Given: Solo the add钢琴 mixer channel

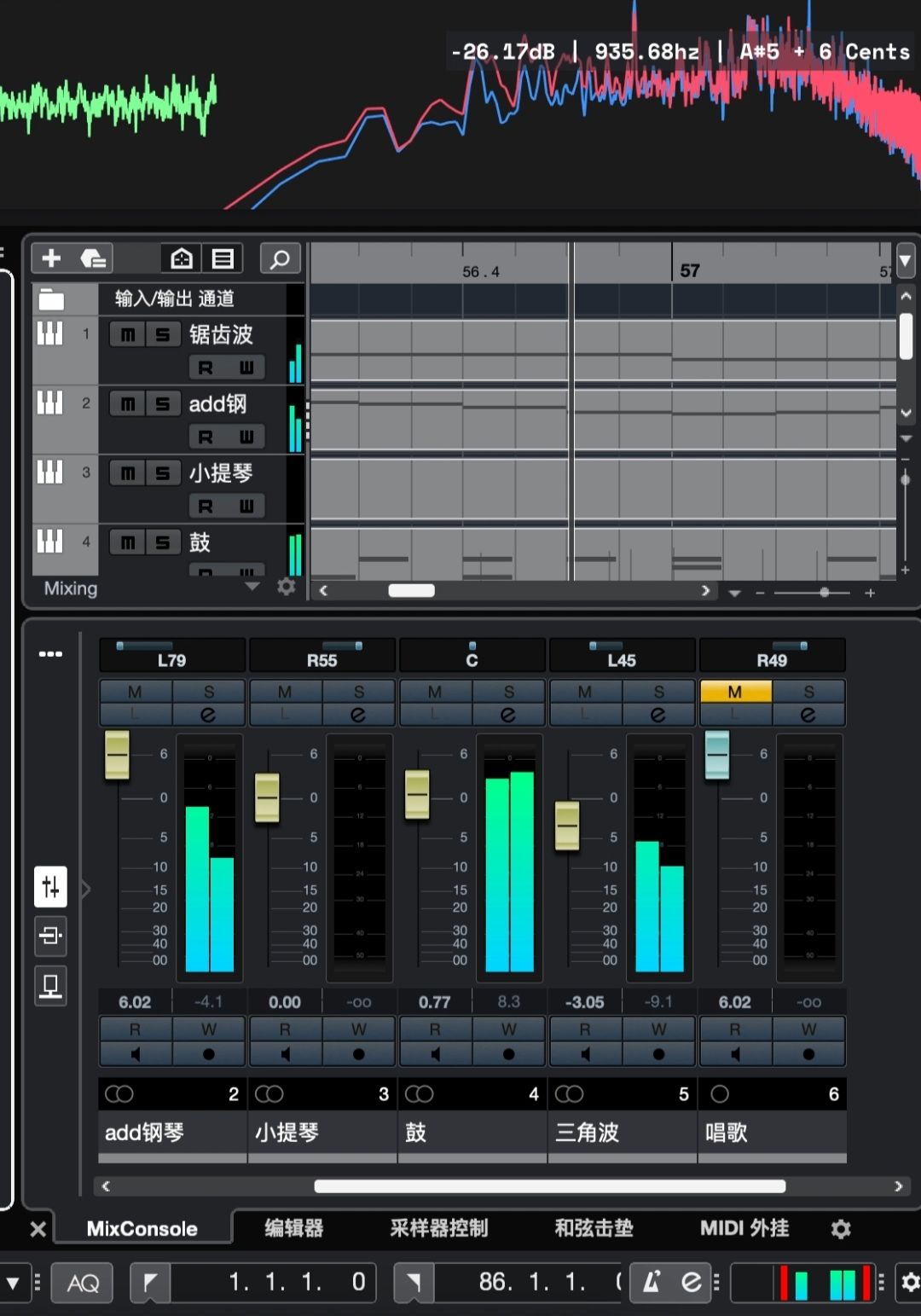Looking at the screenshot, I should [209, 692].
